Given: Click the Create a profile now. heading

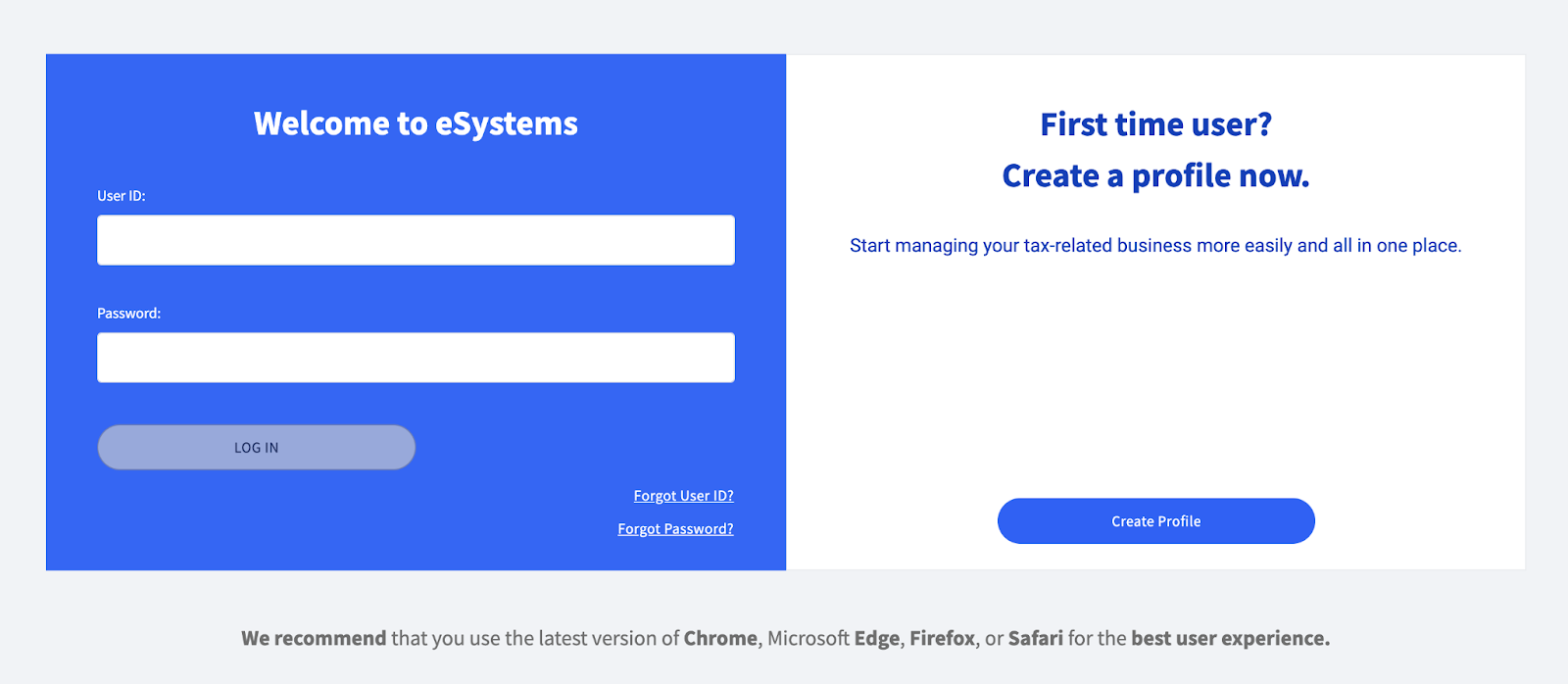Looking at the screenshot, I should (x=1155, y=175).
